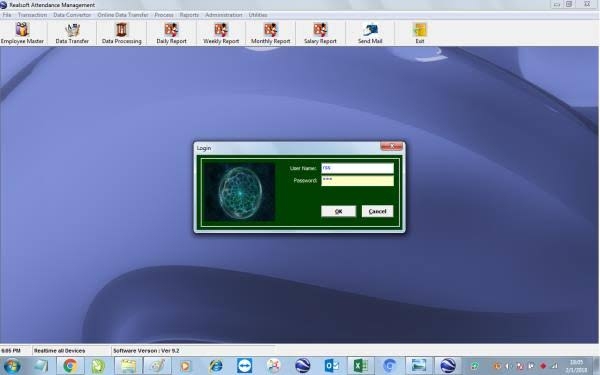Open Google Chrome from the taskbar
The height and width of the screenshot is (375, 600).
coord(70,366)
